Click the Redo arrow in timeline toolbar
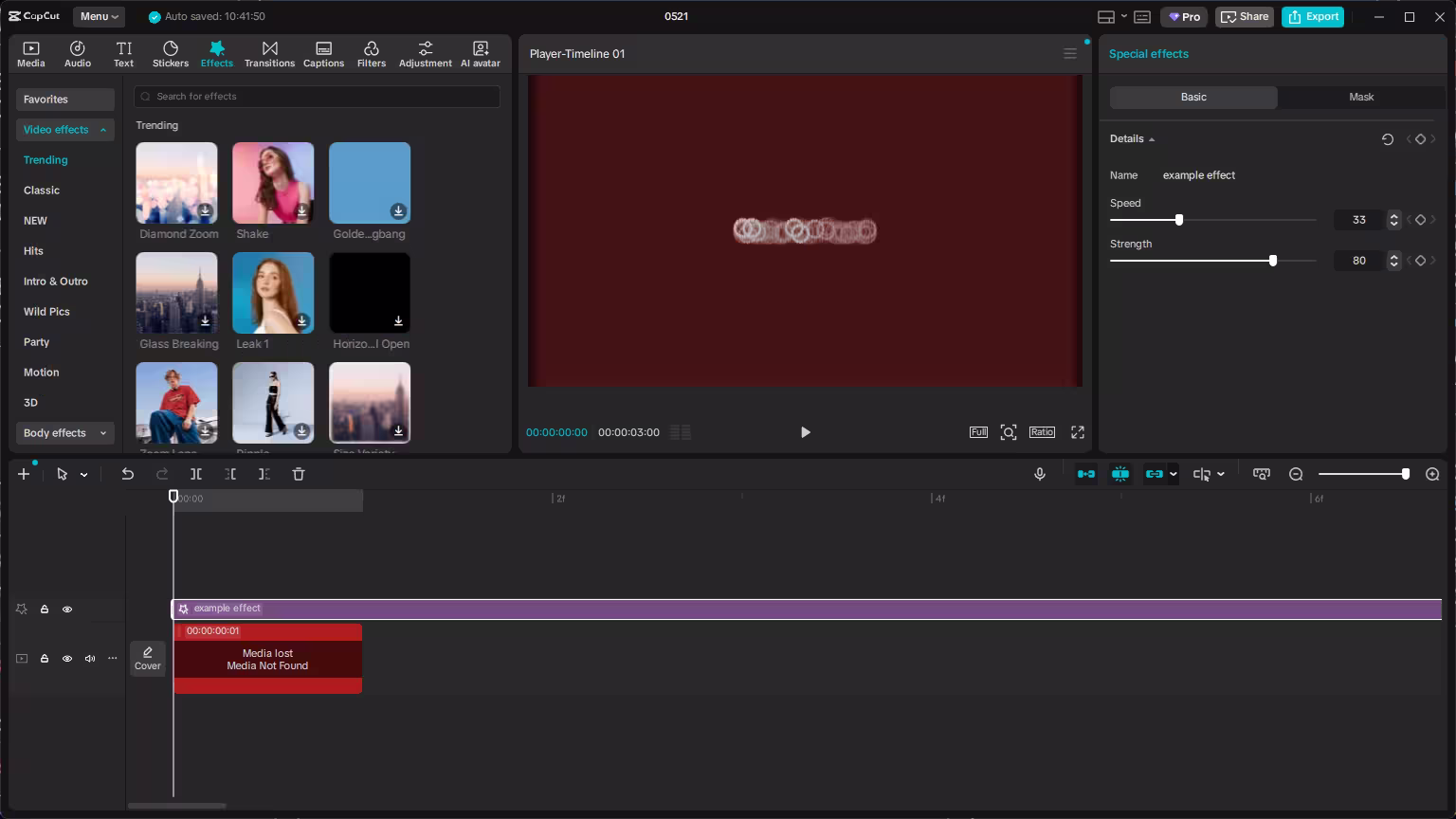1456x819 pixels. click(162, 474)
